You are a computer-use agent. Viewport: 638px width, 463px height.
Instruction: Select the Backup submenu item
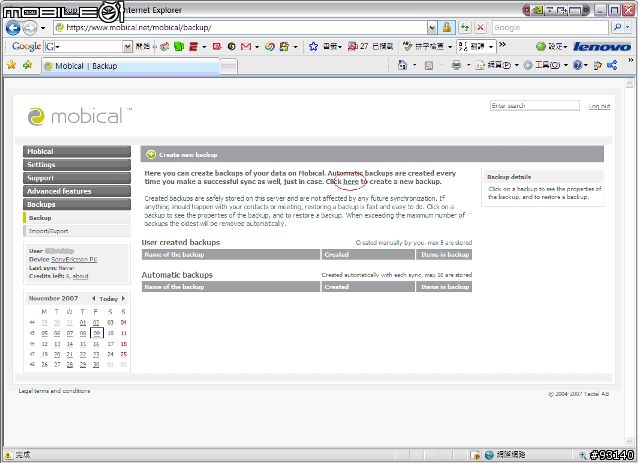point(77,218)
